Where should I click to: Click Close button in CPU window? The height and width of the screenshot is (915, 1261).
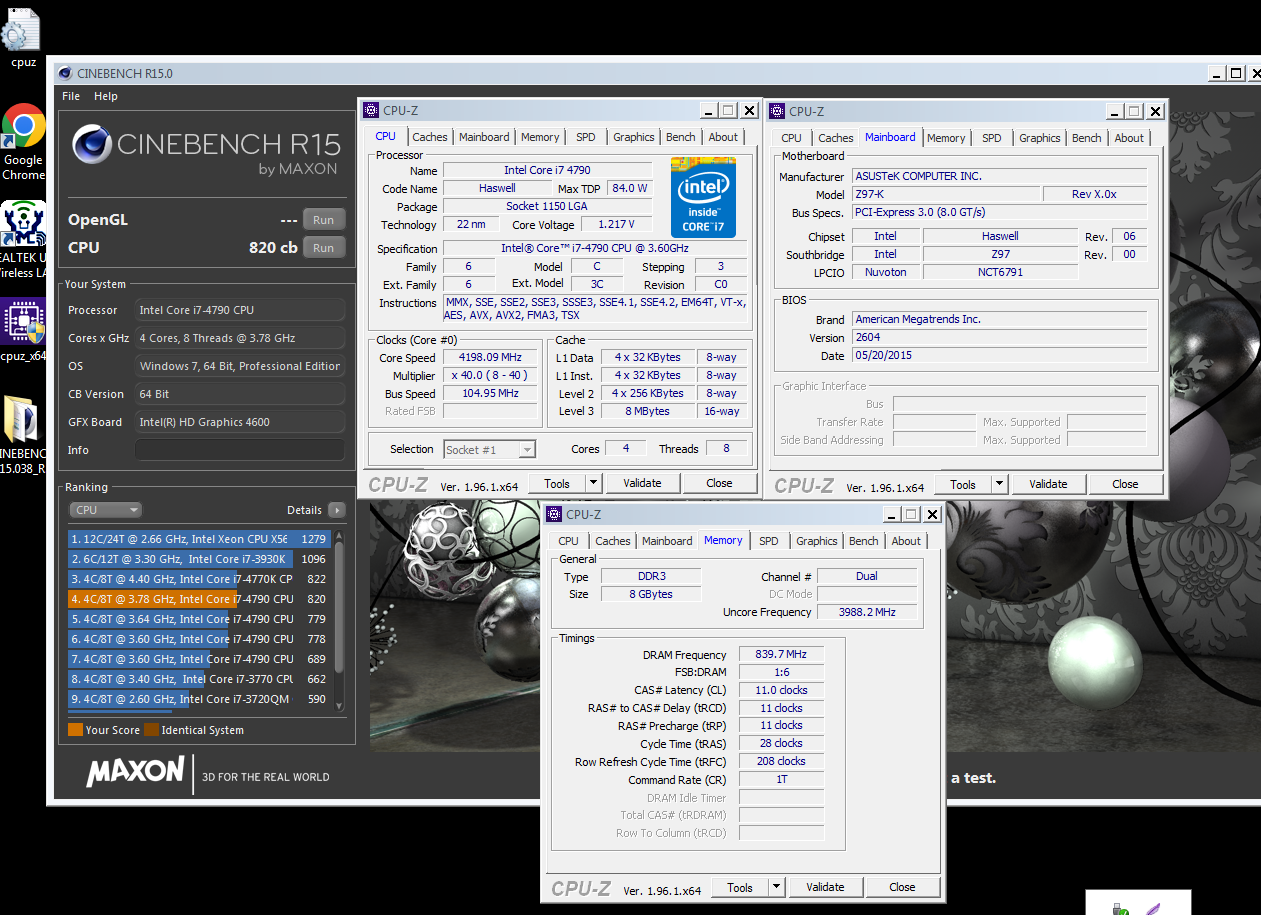coord(719,483)
